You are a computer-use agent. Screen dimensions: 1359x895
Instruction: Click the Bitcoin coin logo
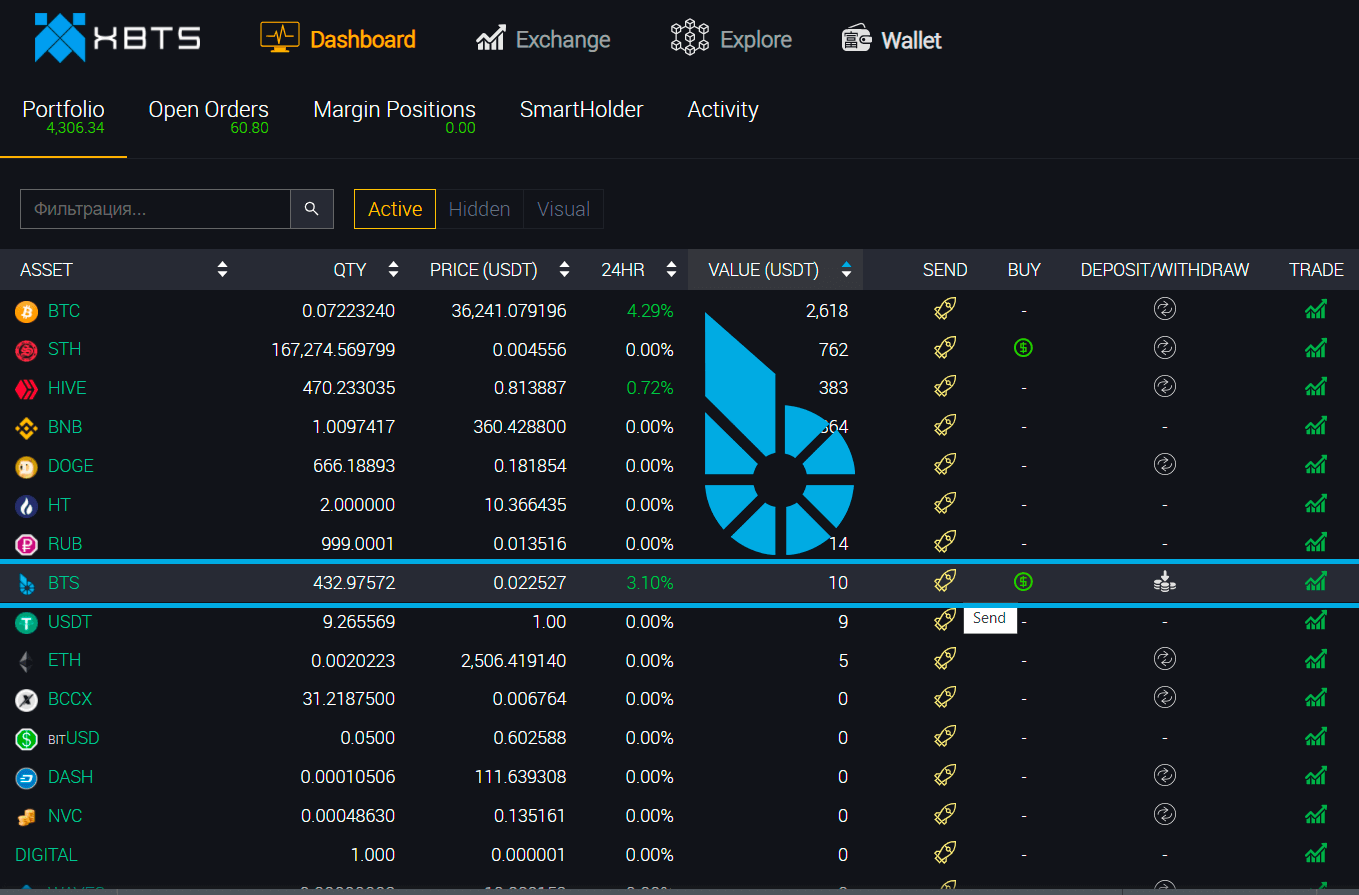click(x=26, y=312)
